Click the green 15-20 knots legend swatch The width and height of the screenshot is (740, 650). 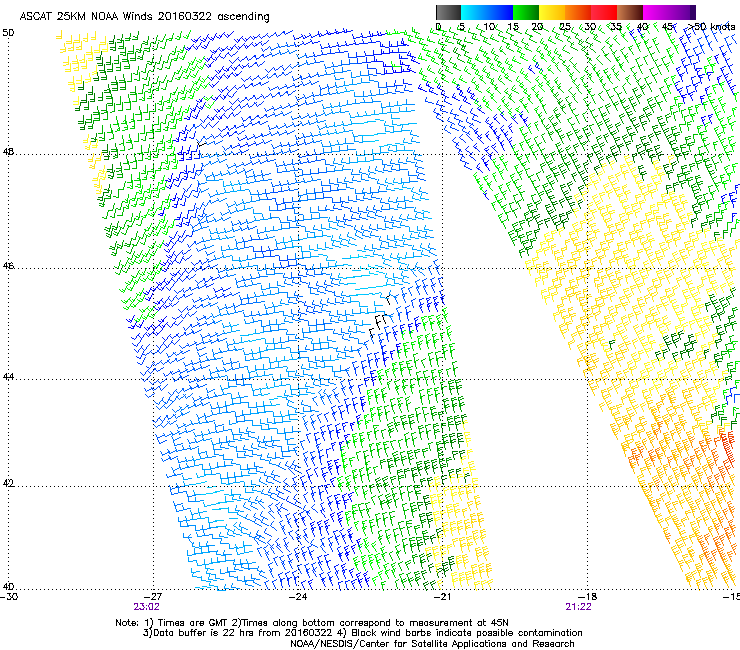click(526, 12)
